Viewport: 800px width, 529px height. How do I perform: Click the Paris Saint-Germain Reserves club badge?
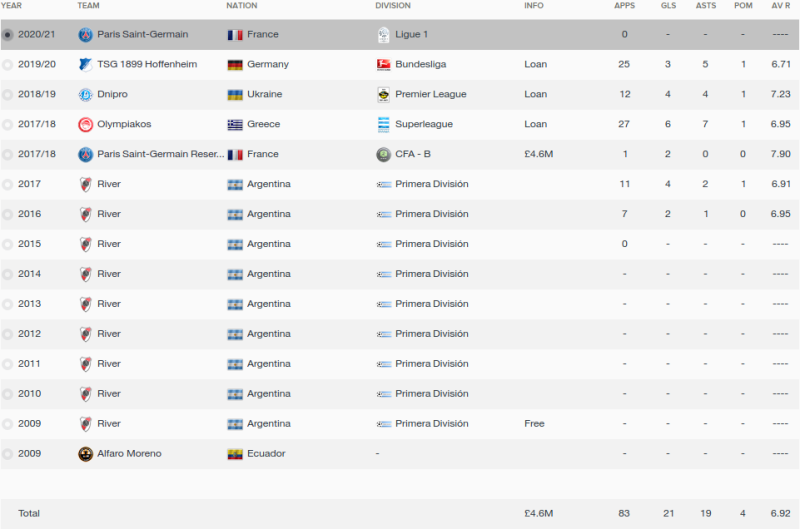tap(85, 155)
